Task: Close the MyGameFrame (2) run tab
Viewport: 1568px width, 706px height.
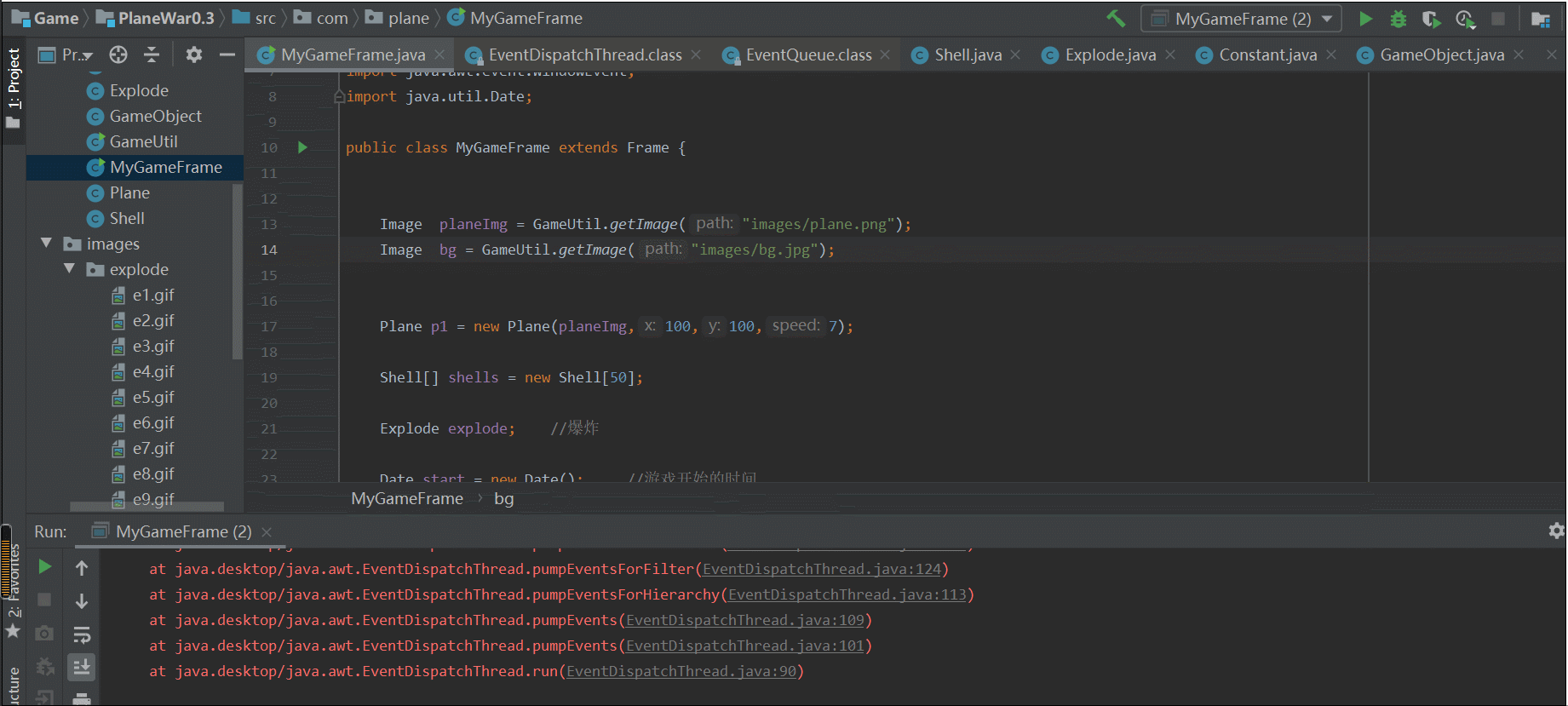Action: tap(267, 531)
